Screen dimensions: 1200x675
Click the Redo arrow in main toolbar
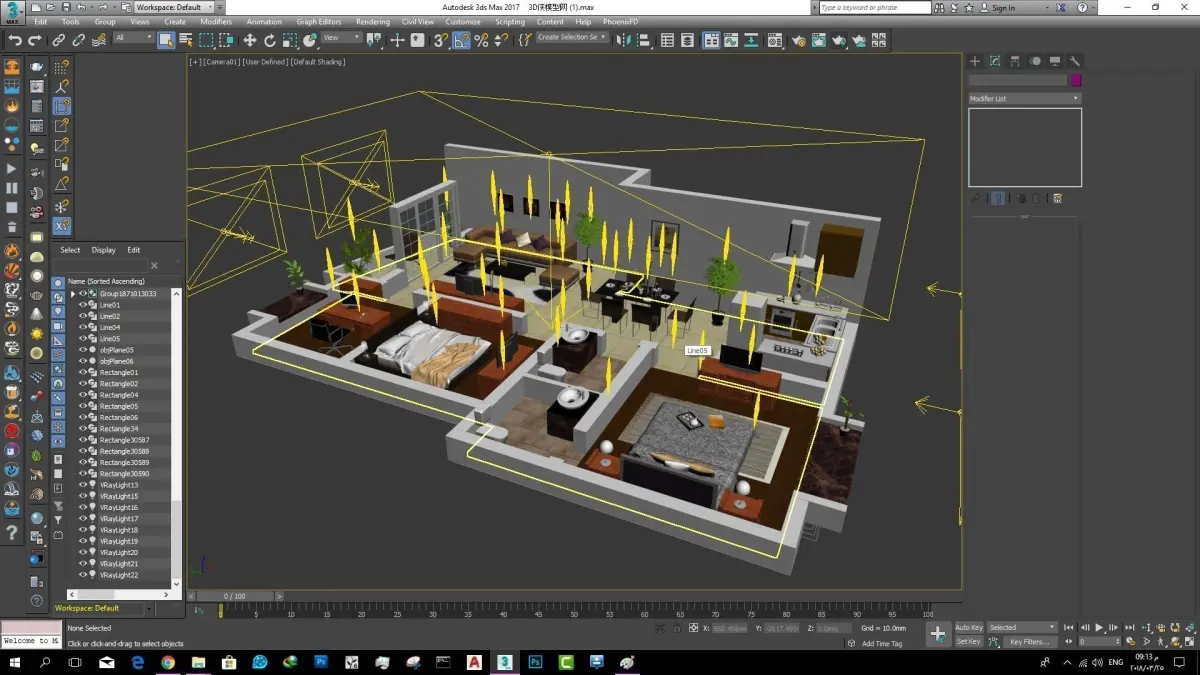click(x=35, y=40)
